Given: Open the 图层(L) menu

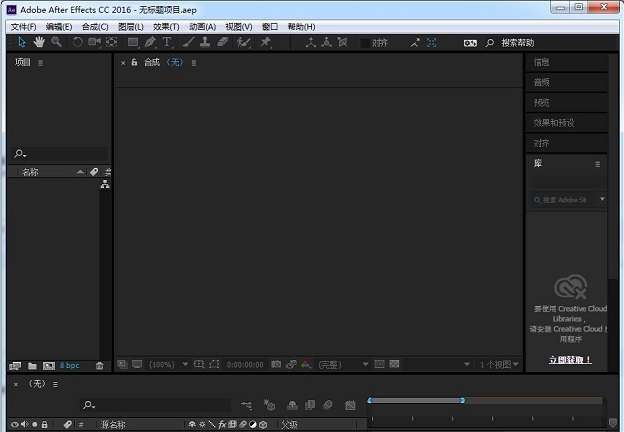Looking at the screenshot, I should pyautogui.click(x=131, y=27).
